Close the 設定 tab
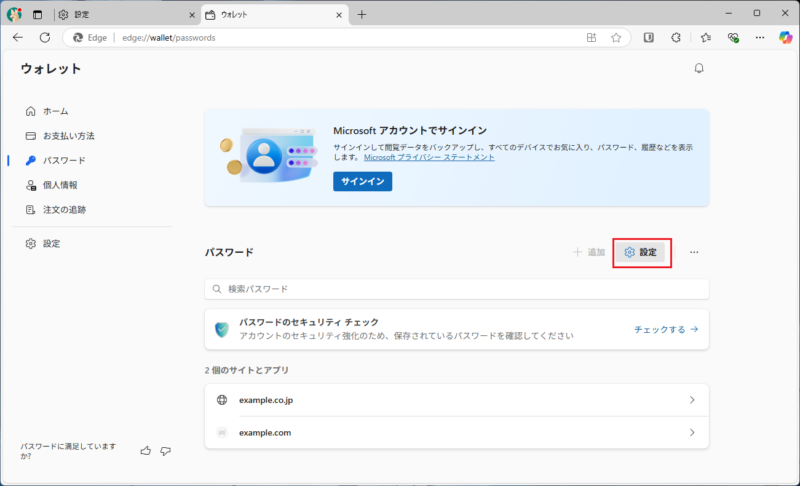This screenshot has height=486, width=800. (x=192, y=15)
